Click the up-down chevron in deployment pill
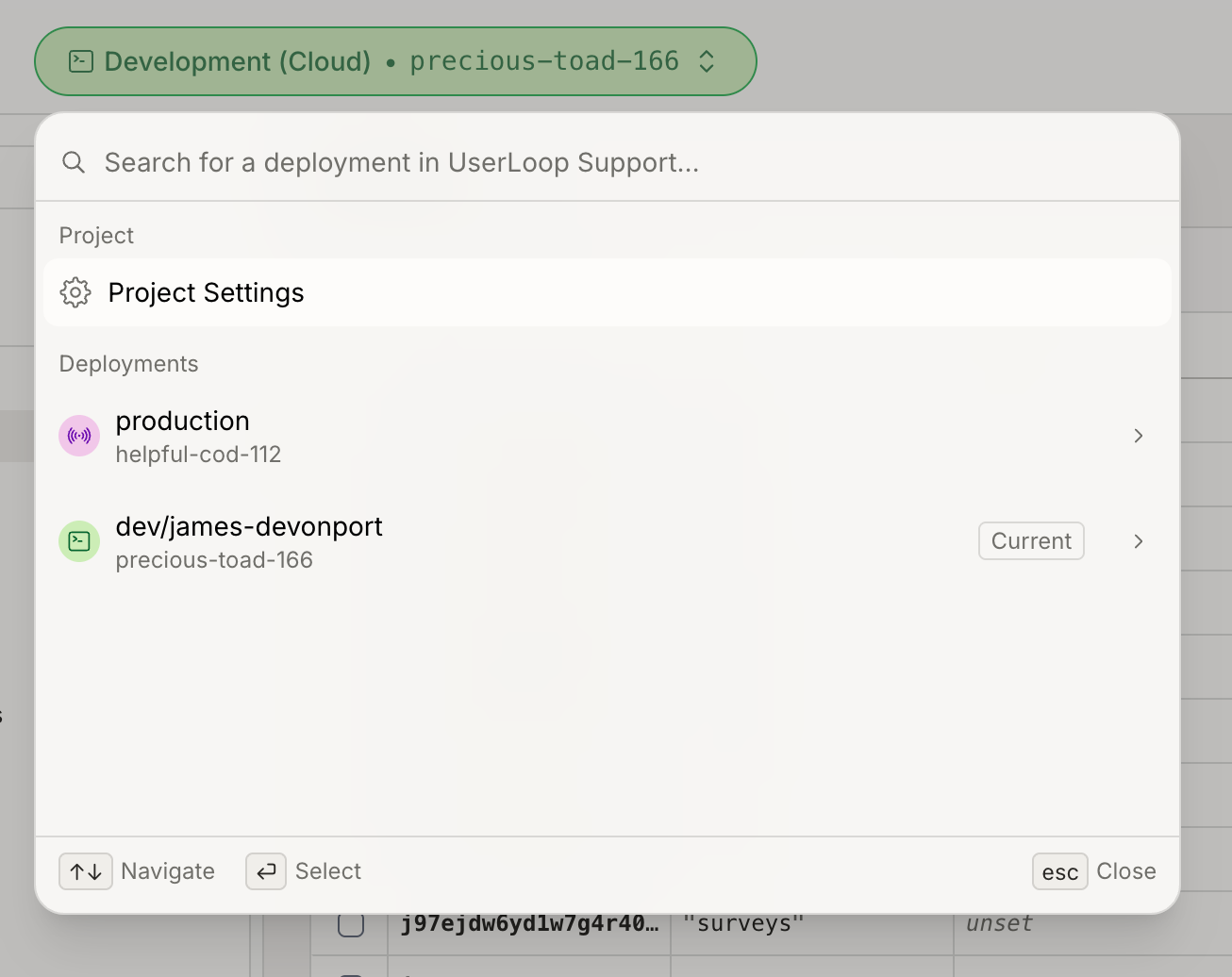The height and width of the screenshot is (977, 1232). click(x=707, y=61)
